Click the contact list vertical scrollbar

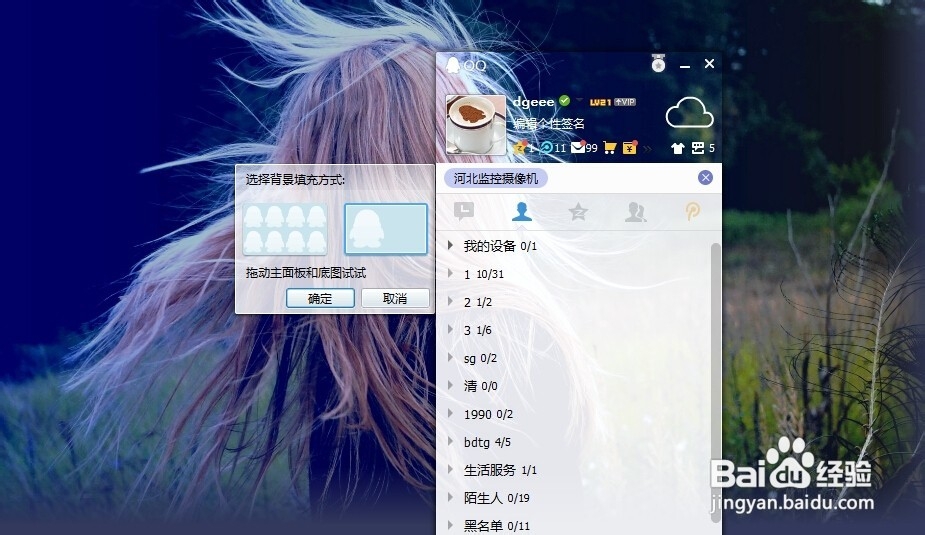(x=716, y=382)
